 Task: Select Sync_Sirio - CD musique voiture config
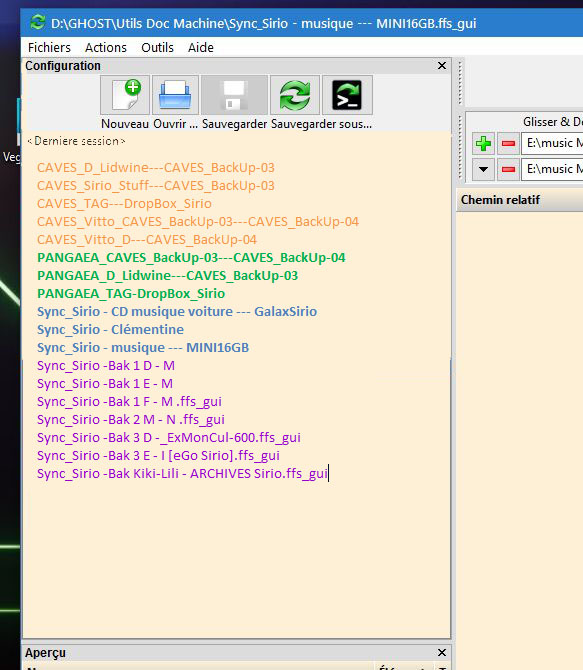click(x=177, y=311)
